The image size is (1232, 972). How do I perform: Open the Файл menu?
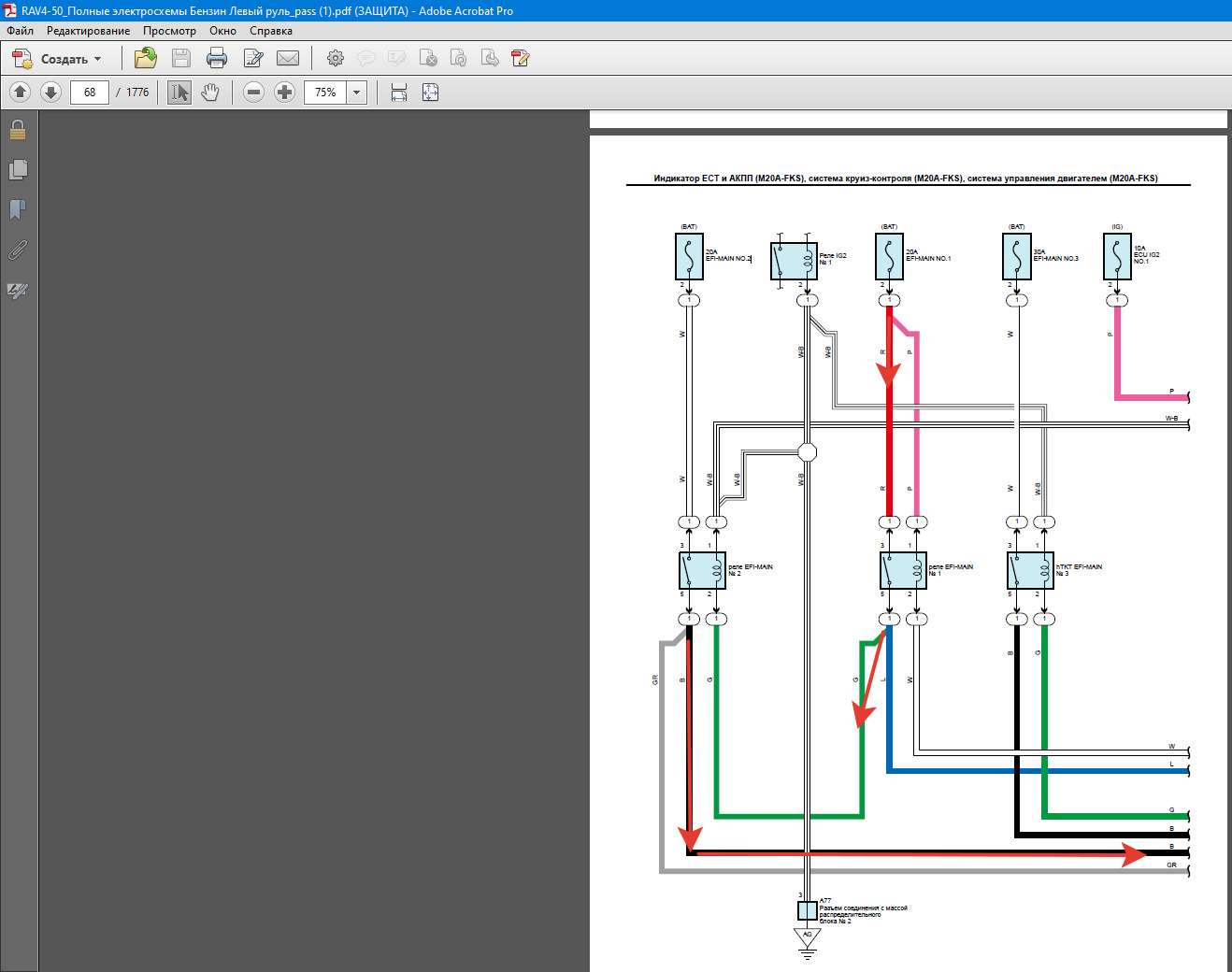[20, 31]
